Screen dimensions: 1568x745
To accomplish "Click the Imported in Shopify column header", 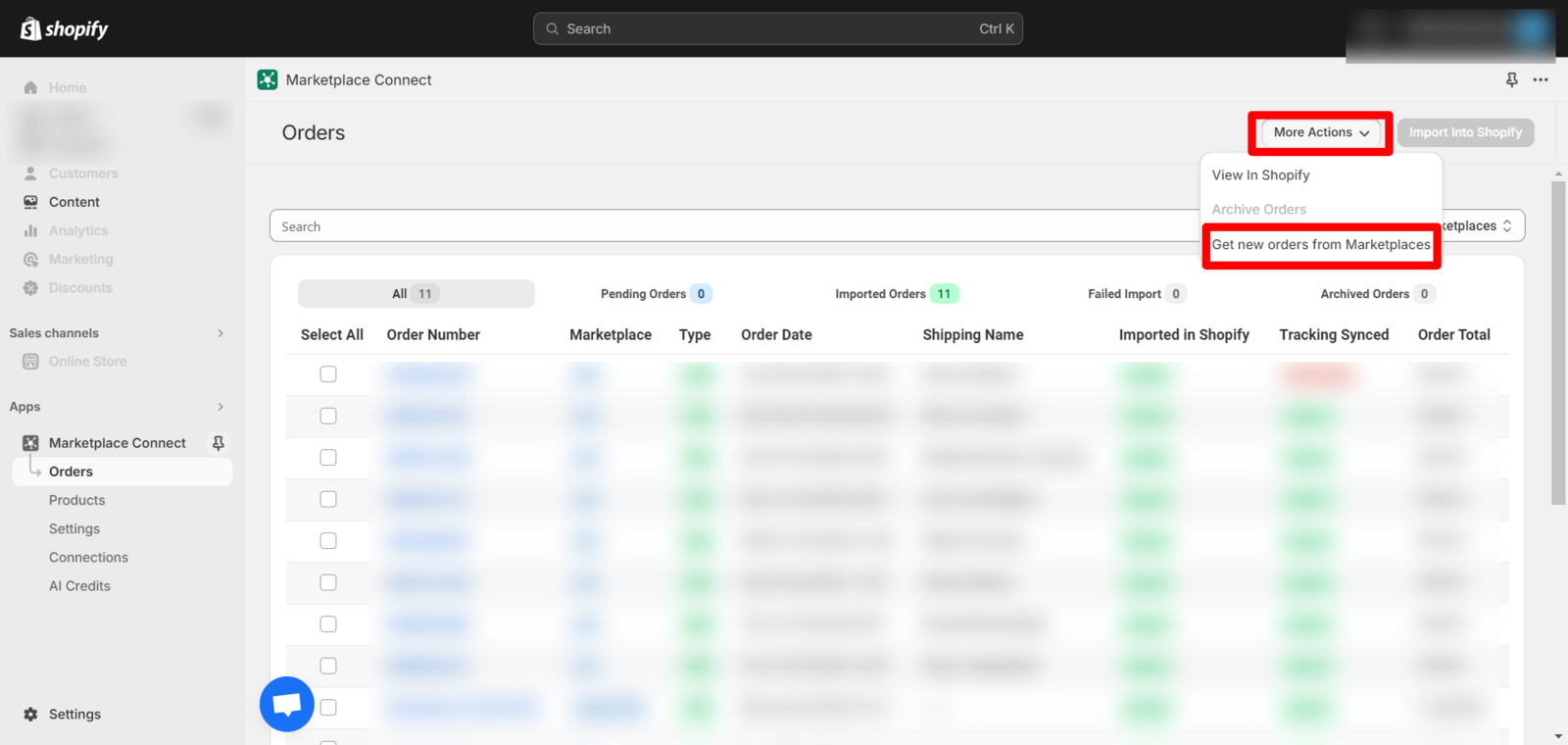I will [x=1184, y=334].
